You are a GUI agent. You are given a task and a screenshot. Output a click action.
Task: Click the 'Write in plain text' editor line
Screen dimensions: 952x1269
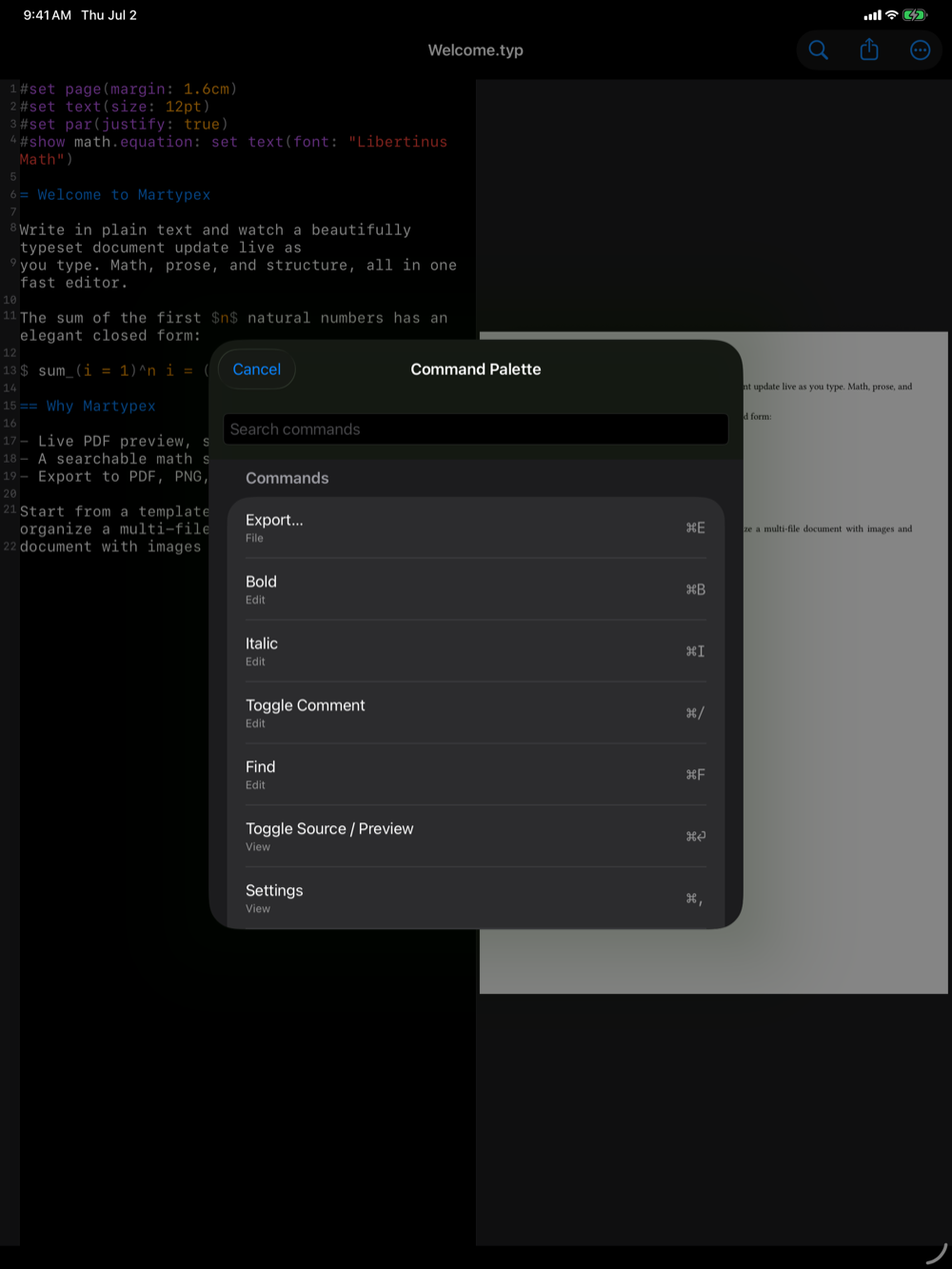pyautogui.click(x=215, y=239)
